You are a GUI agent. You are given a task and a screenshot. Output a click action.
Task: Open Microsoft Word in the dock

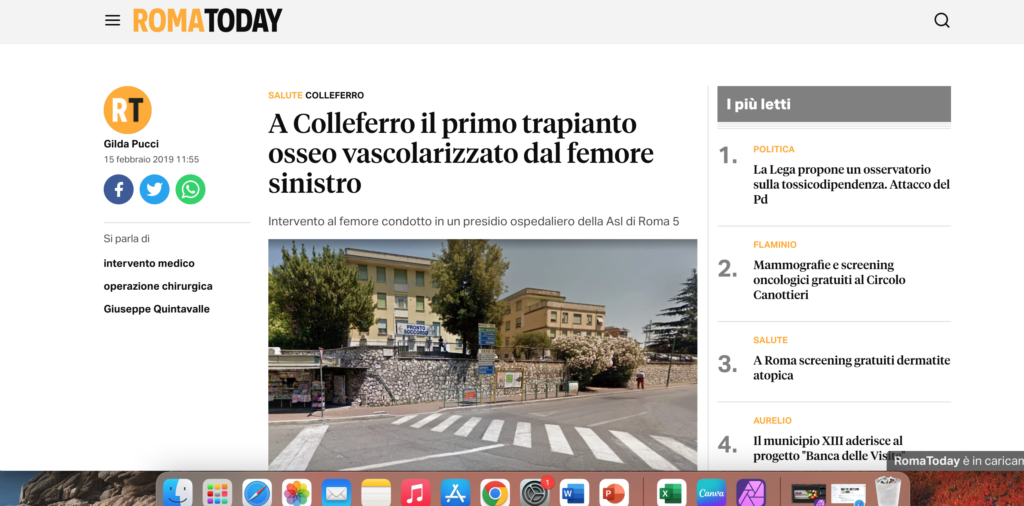[574, 493]
